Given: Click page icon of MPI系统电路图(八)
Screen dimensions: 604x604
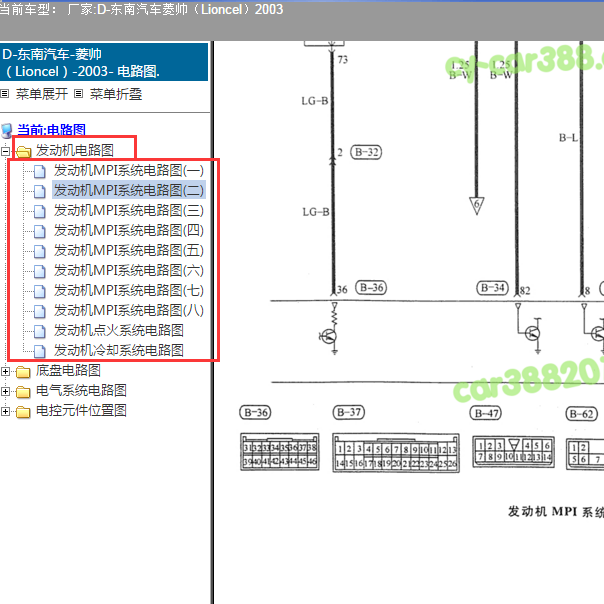Looking at the screenshot, I should pyautogui.click(x=39, y=312).
